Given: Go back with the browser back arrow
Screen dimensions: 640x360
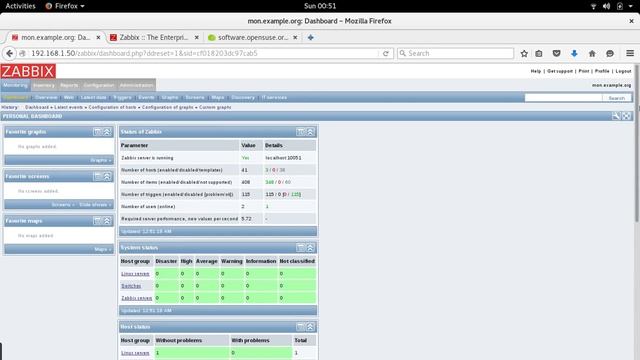Looking at the screenshot, I should (x=9, y=53).
